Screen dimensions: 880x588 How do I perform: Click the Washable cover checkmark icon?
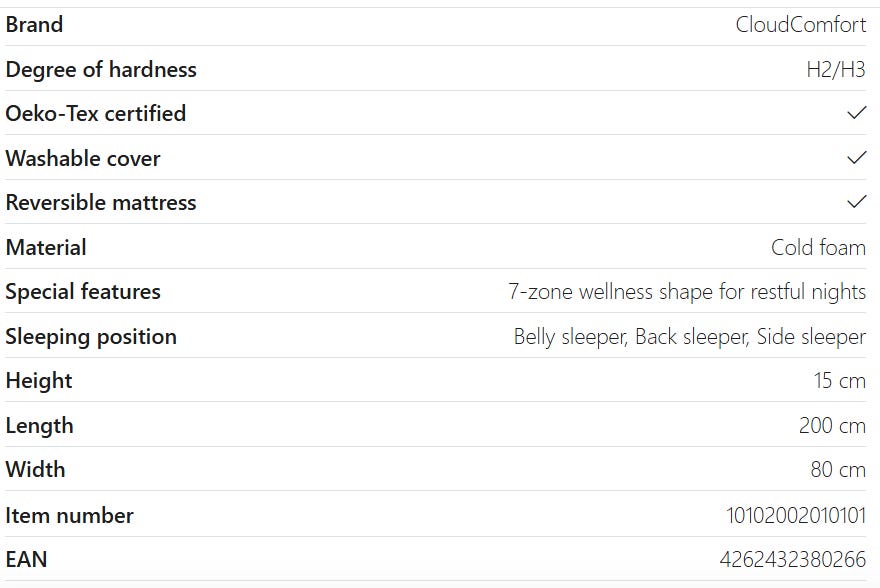(856, 158)
